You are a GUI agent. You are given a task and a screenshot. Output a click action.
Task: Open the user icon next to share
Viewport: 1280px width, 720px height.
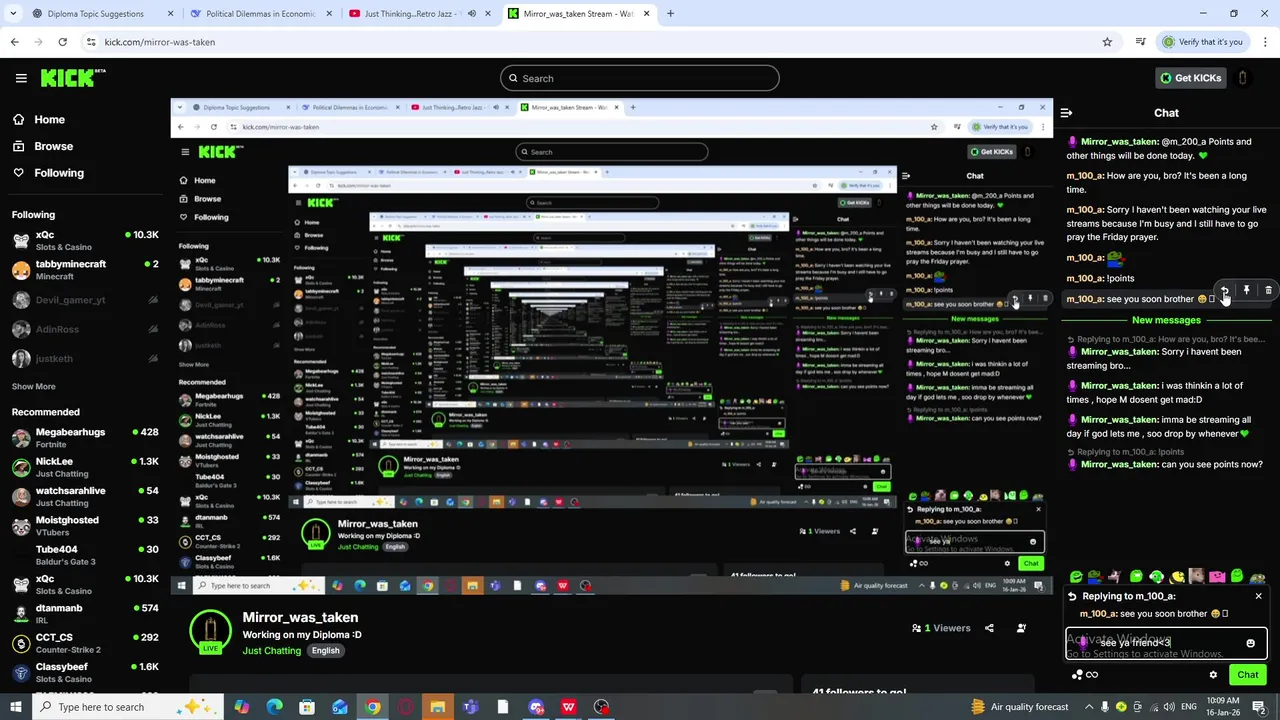tap(1021, 628)
